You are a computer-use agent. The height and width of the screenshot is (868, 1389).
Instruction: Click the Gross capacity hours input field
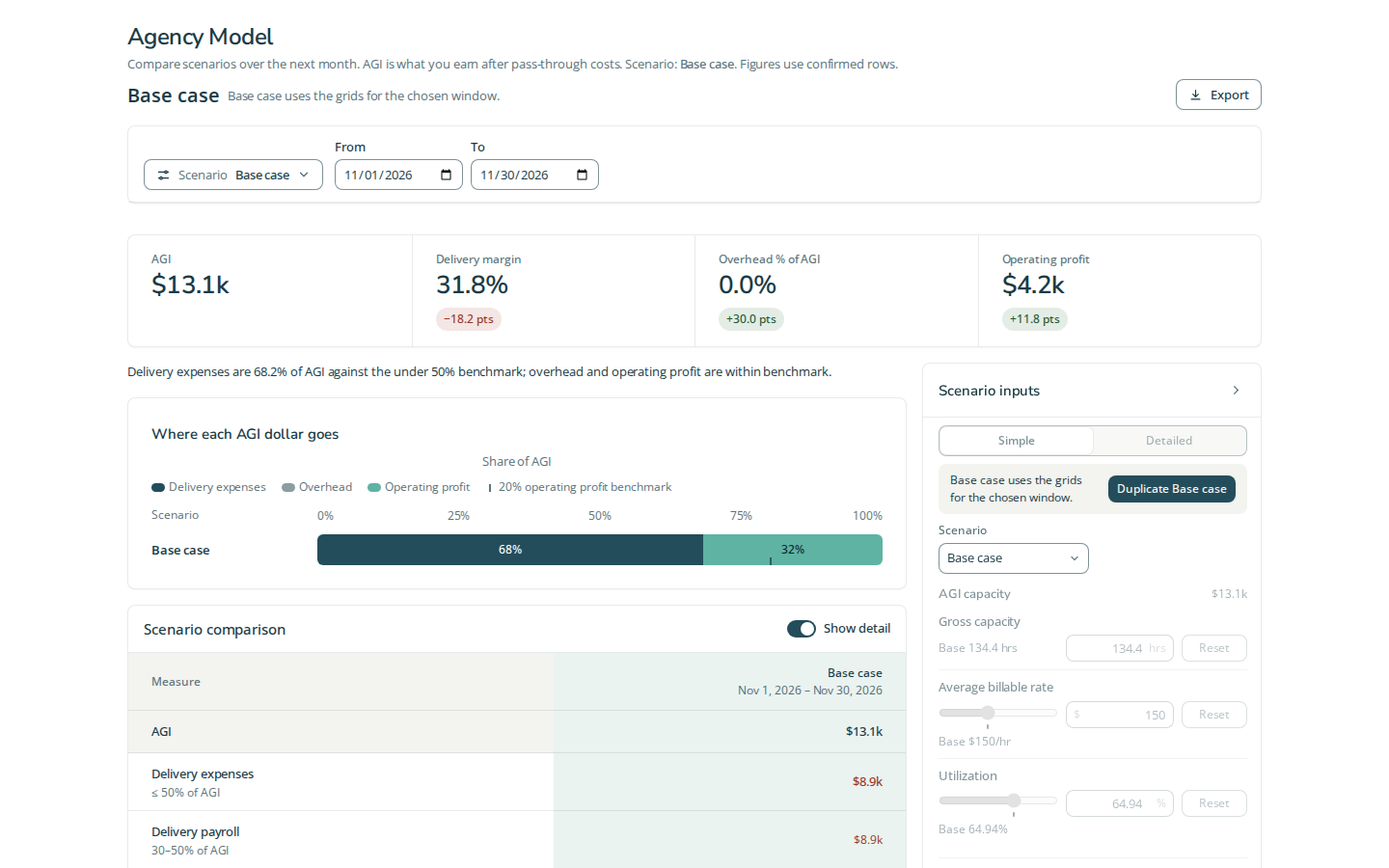click(1119, 648)
